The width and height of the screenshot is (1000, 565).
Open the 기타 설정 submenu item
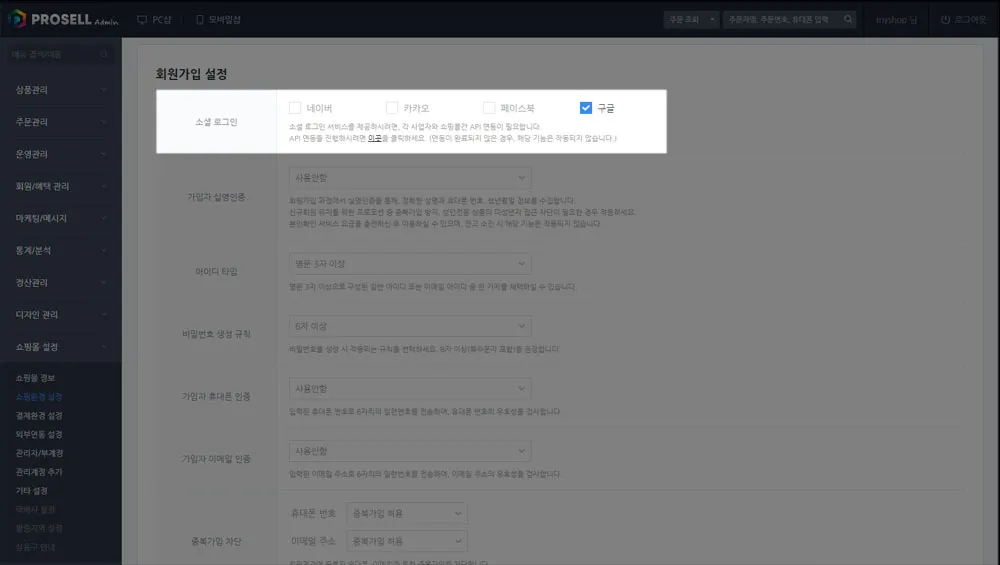pos(32,491)
